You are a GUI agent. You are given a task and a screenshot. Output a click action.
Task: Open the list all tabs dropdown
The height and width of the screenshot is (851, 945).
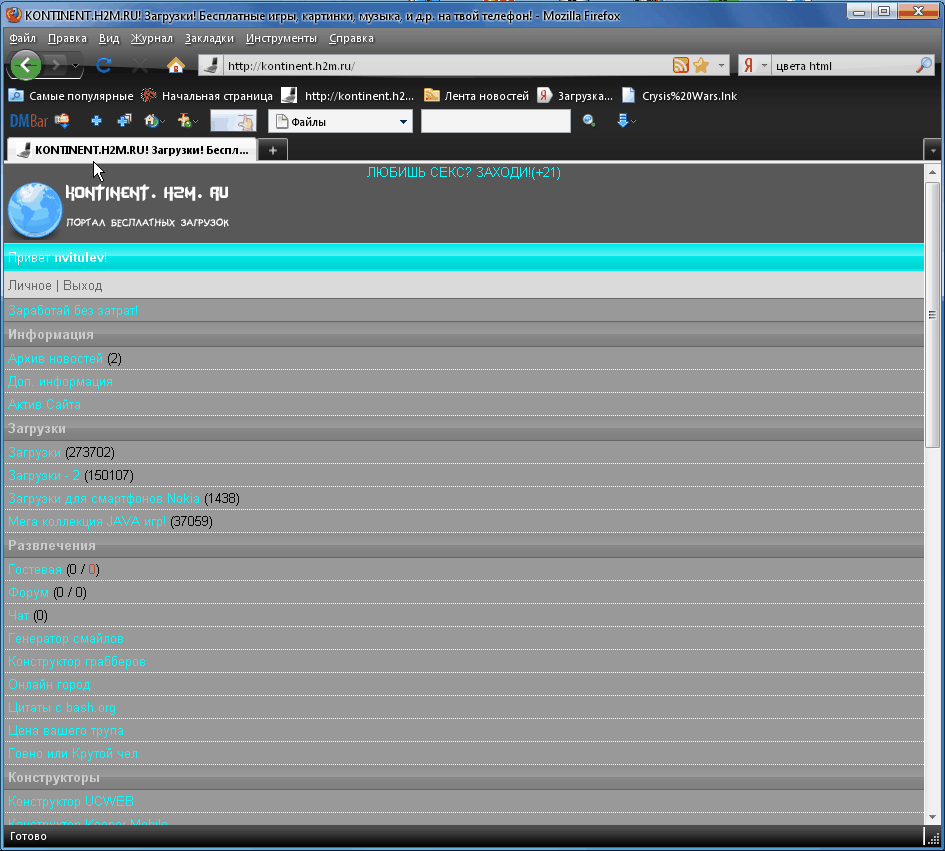933,150
